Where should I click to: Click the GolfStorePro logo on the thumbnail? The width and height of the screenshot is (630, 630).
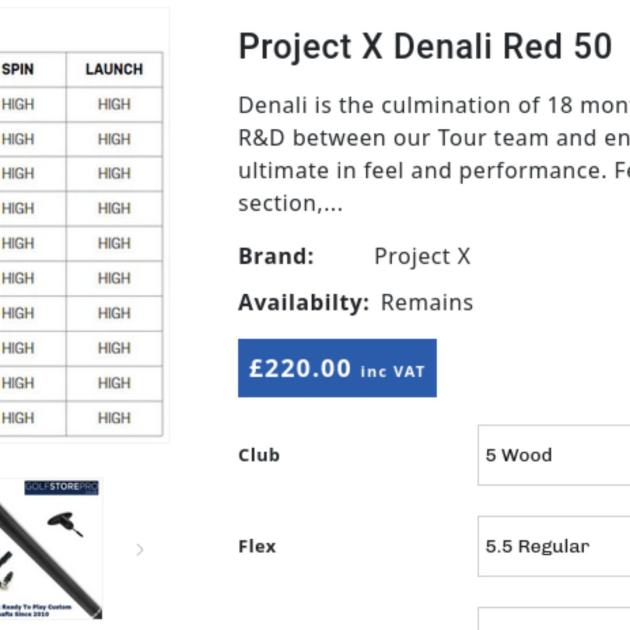click(62, 488)
